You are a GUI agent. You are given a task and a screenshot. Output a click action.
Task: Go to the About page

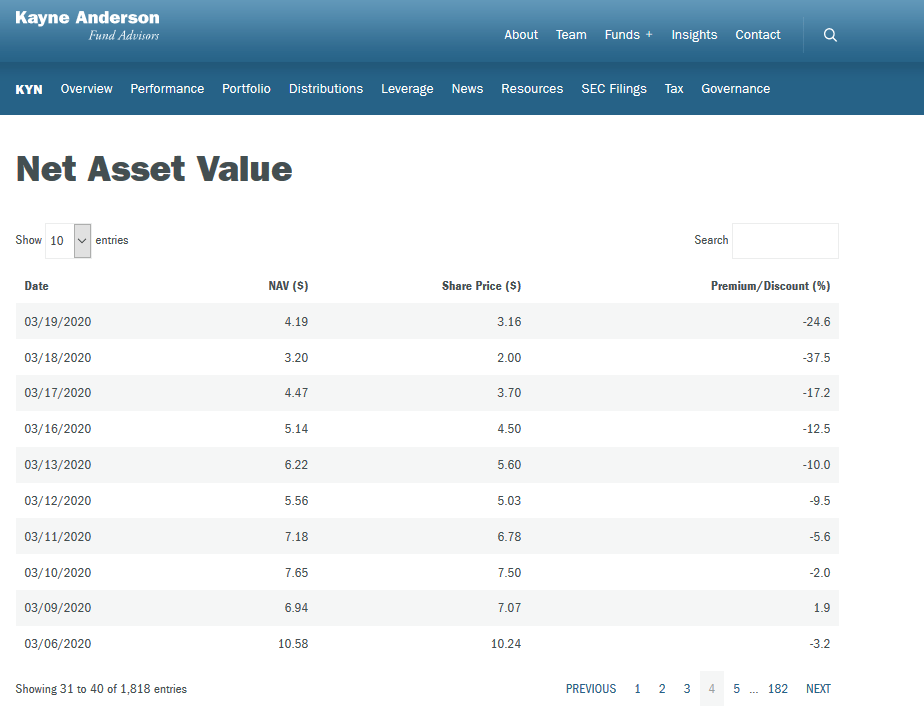point(521,35)
